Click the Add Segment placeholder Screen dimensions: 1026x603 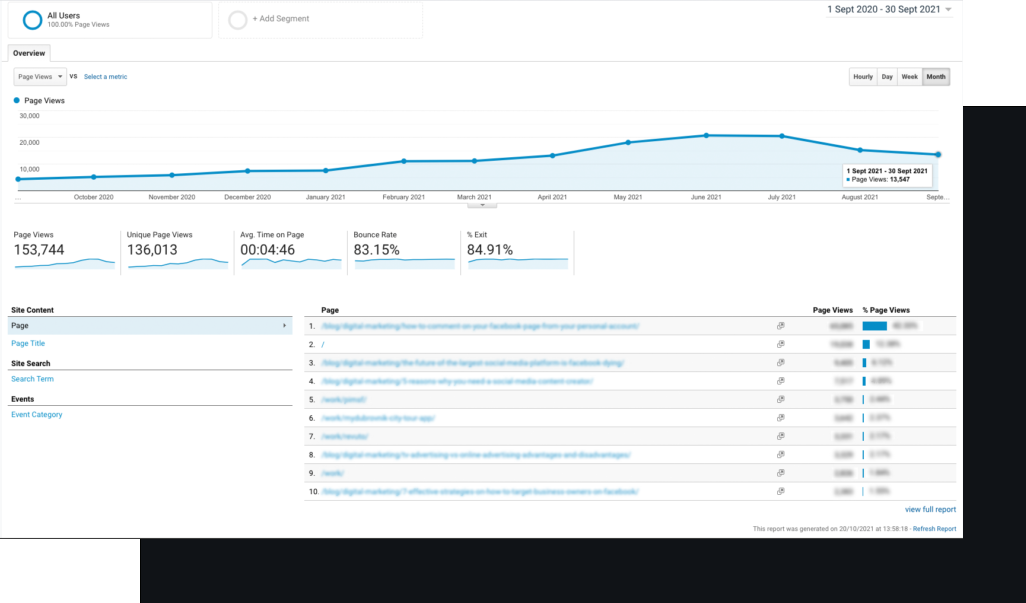pyautogui.click(x=321, y=20)
